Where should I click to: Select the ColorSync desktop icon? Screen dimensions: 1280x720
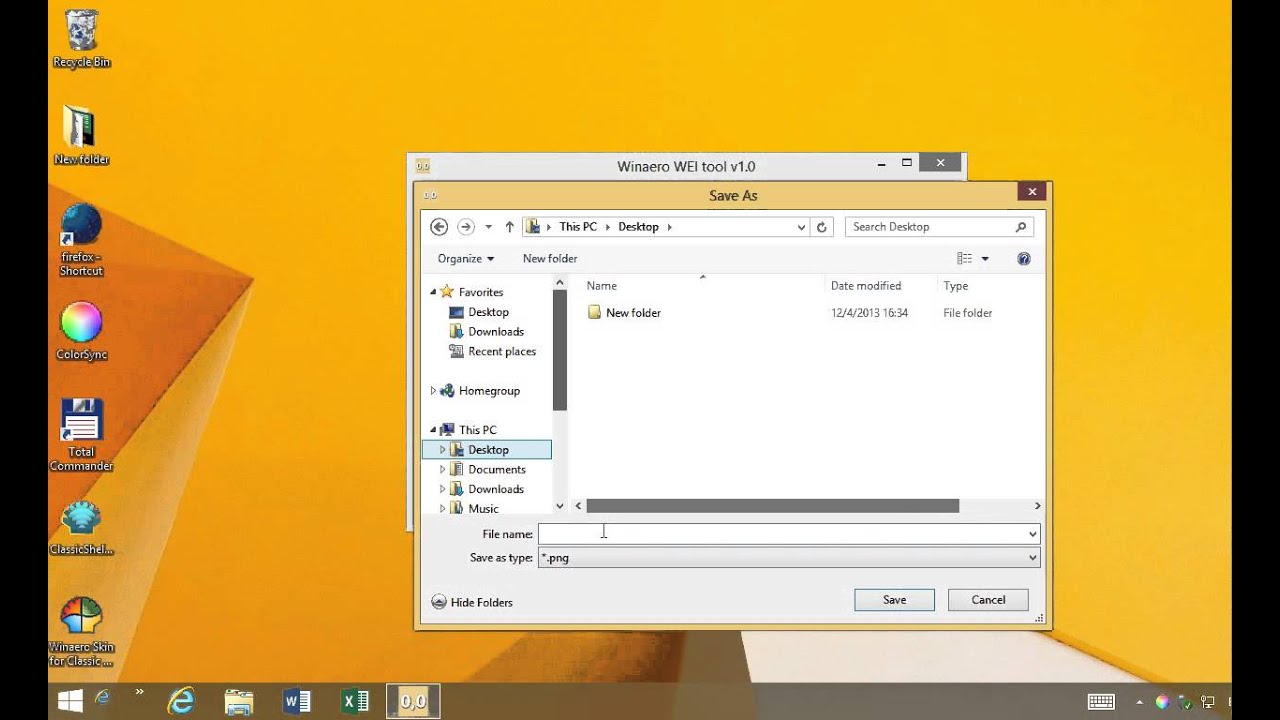point(81,332)
